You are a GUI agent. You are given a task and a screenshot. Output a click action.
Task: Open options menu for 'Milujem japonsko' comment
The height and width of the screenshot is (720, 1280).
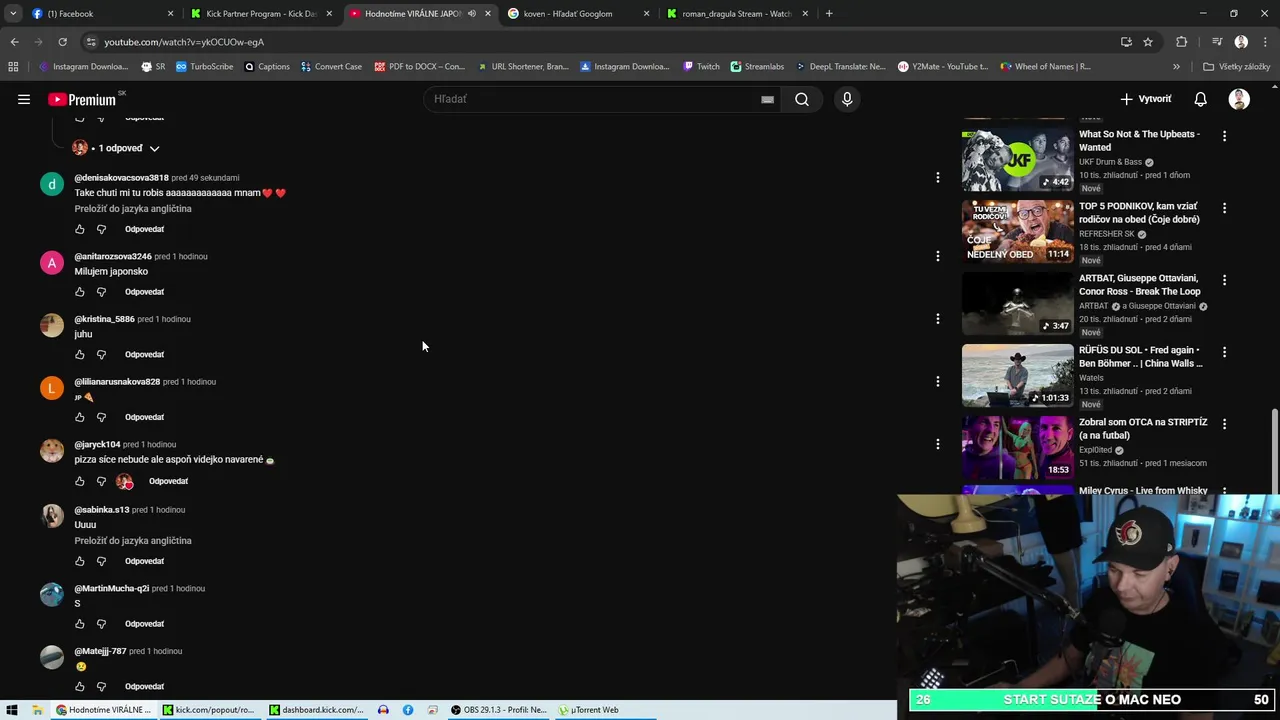click(937, 256)
